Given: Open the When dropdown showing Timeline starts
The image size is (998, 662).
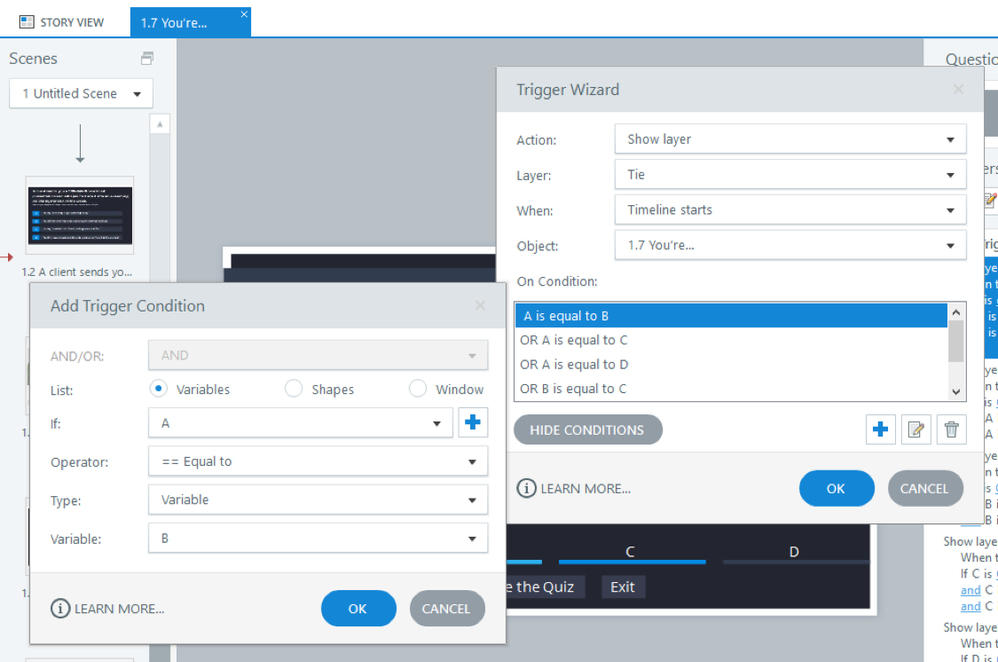Looking at the screenshot, I should (791, 210).
